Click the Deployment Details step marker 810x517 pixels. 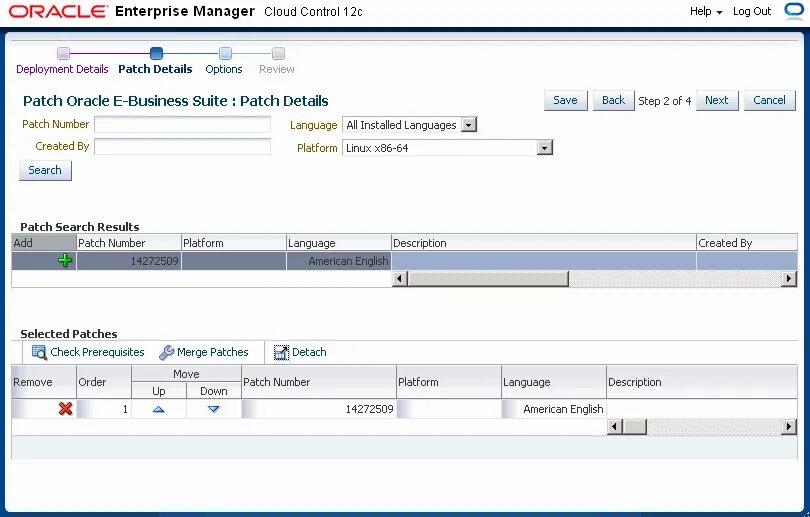click(63, 53)
